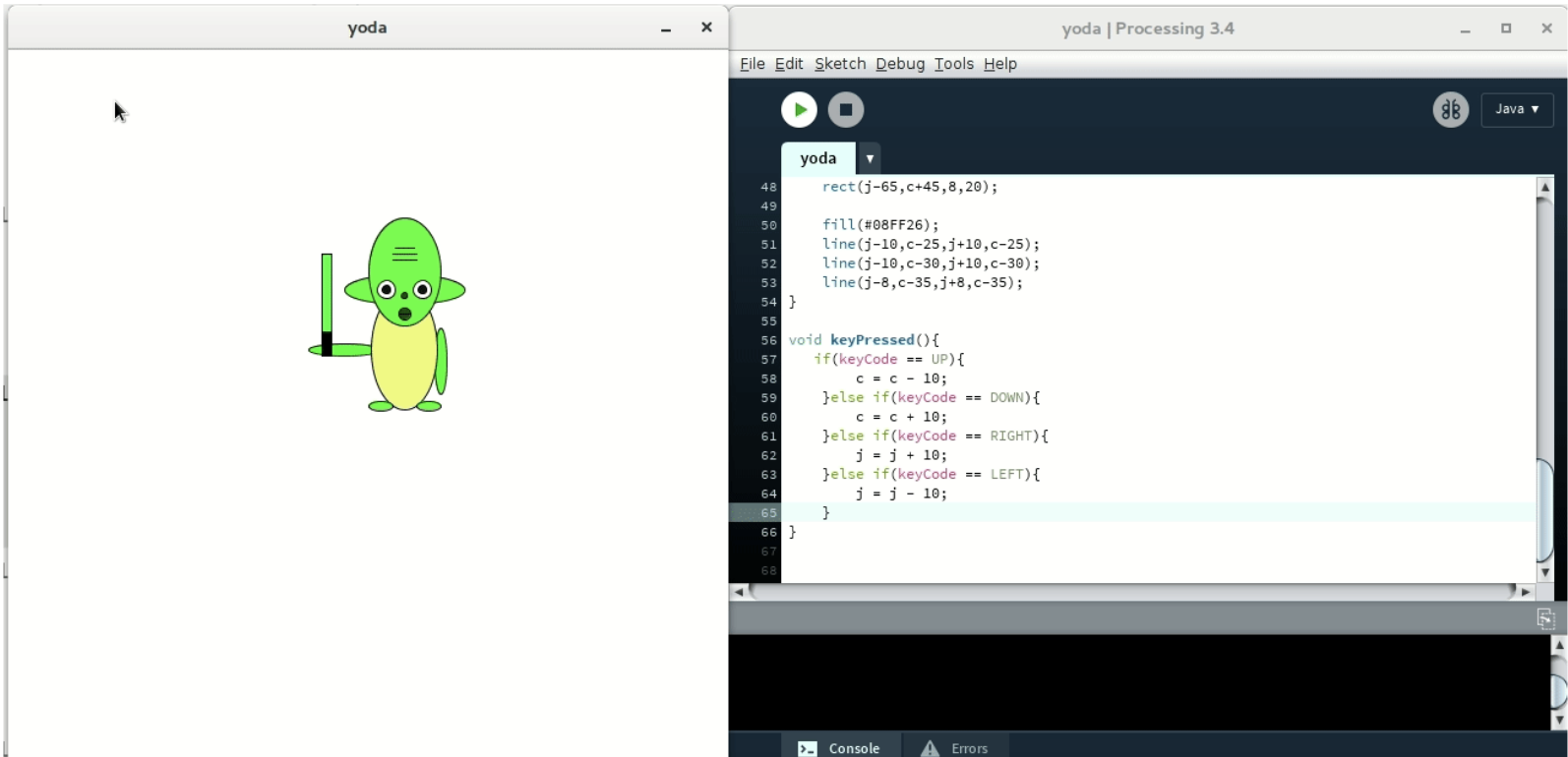Viewport: 1568px width, 757px height.
Task: Open the Help menu
Action: click(999, 64)
